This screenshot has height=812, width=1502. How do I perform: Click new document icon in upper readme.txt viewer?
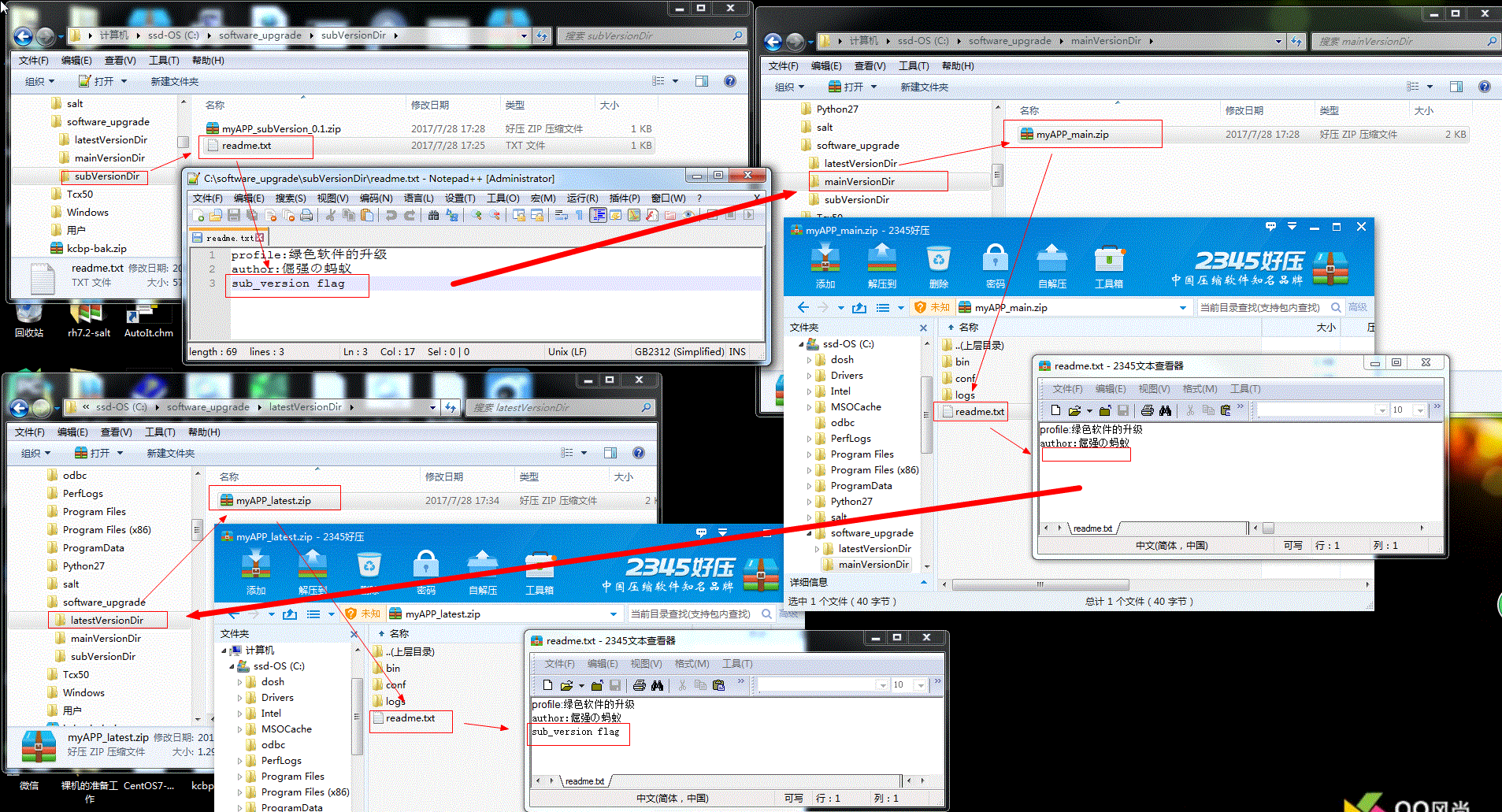tap(1055, 410)
